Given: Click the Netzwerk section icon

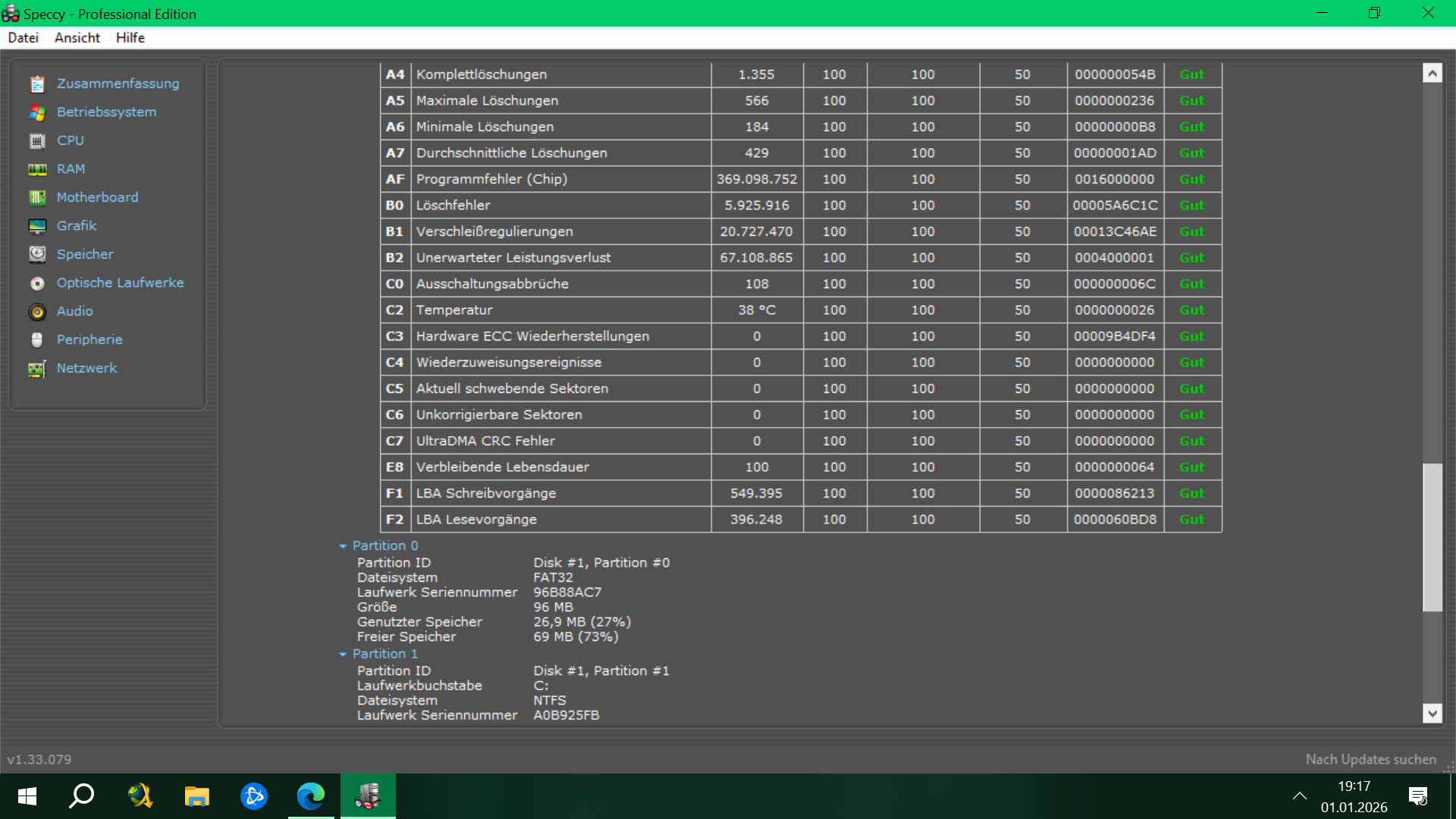Looking at the screenshot, I should click(37, 369).
